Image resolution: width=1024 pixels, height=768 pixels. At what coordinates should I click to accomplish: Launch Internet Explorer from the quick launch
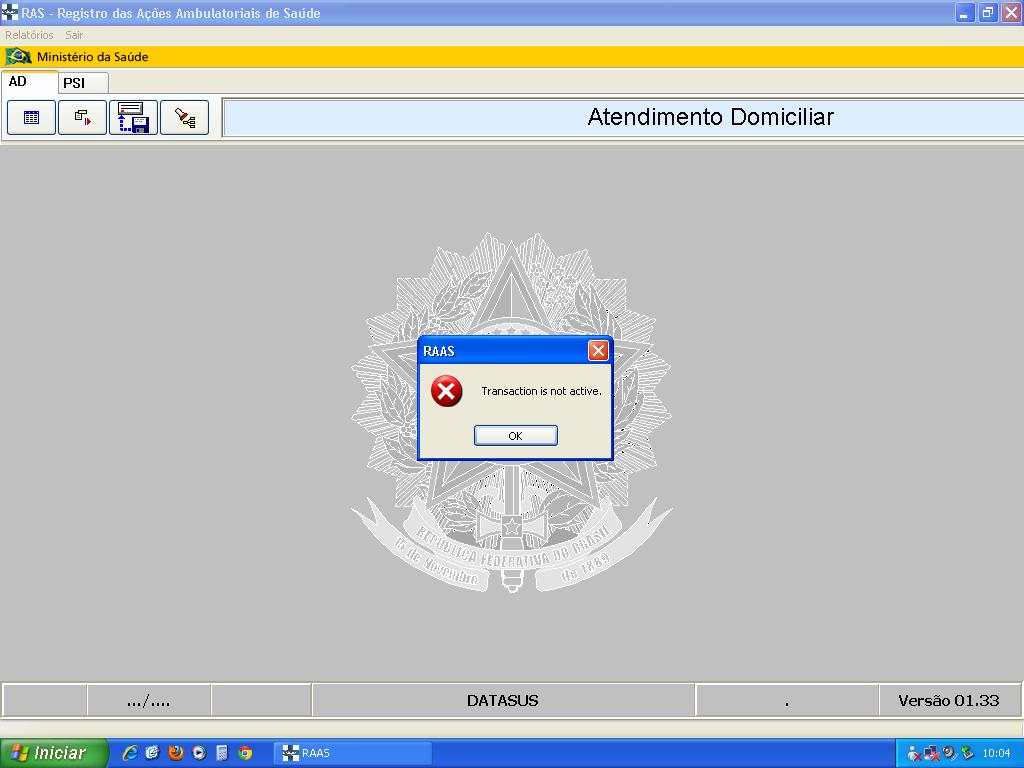coord(130,753)
